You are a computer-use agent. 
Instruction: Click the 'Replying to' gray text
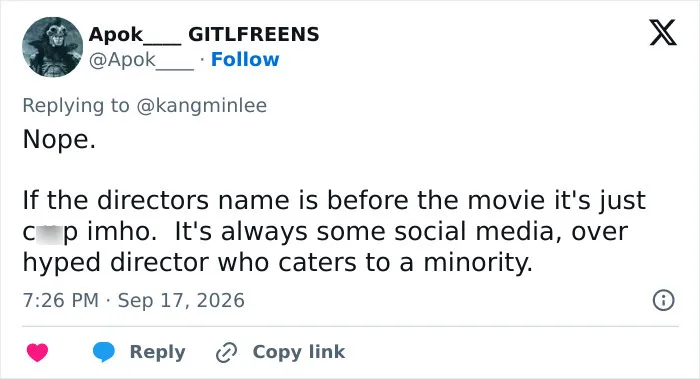(76, 106)
